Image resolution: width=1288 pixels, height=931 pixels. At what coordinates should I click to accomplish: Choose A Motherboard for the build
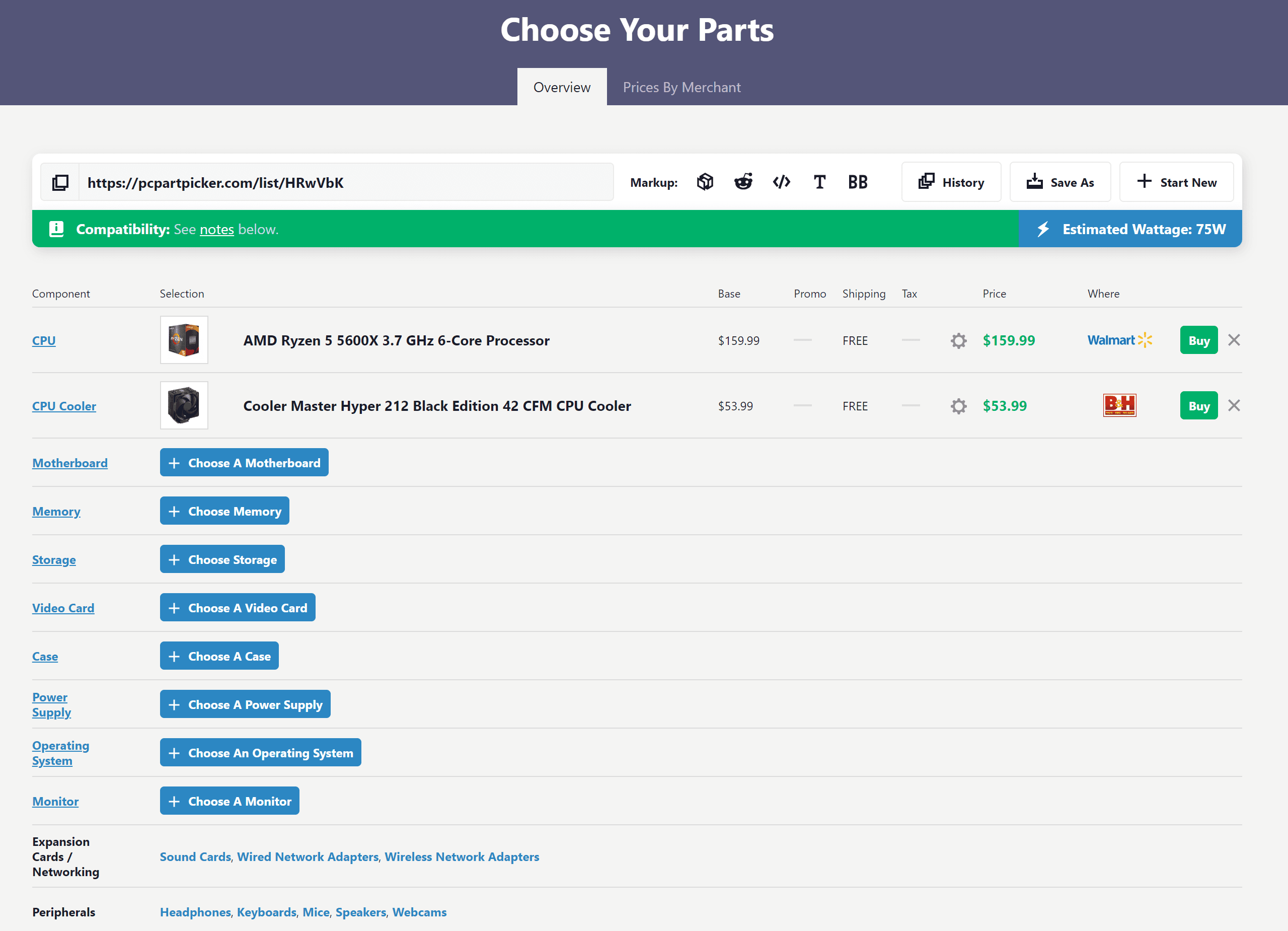pyautogui.click(x=244, y=462)
